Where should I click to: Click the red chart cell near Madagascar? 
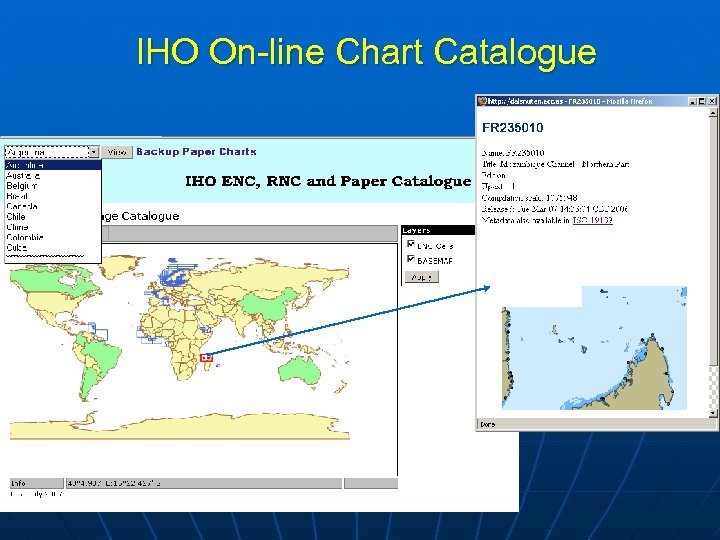coord(207,357)
